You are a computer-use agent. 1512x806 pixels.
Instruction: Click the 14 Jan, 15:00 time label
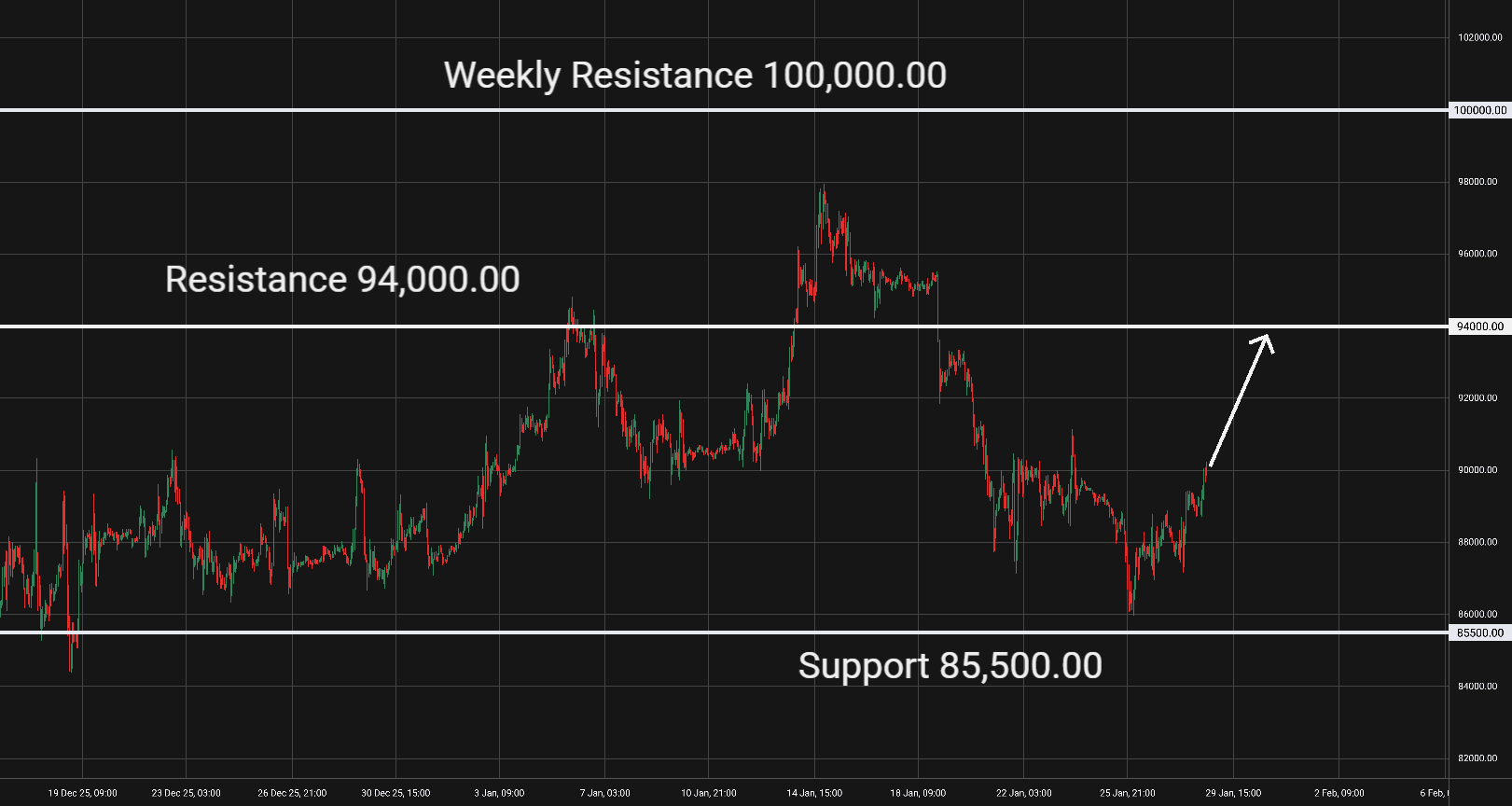(814, 793)
